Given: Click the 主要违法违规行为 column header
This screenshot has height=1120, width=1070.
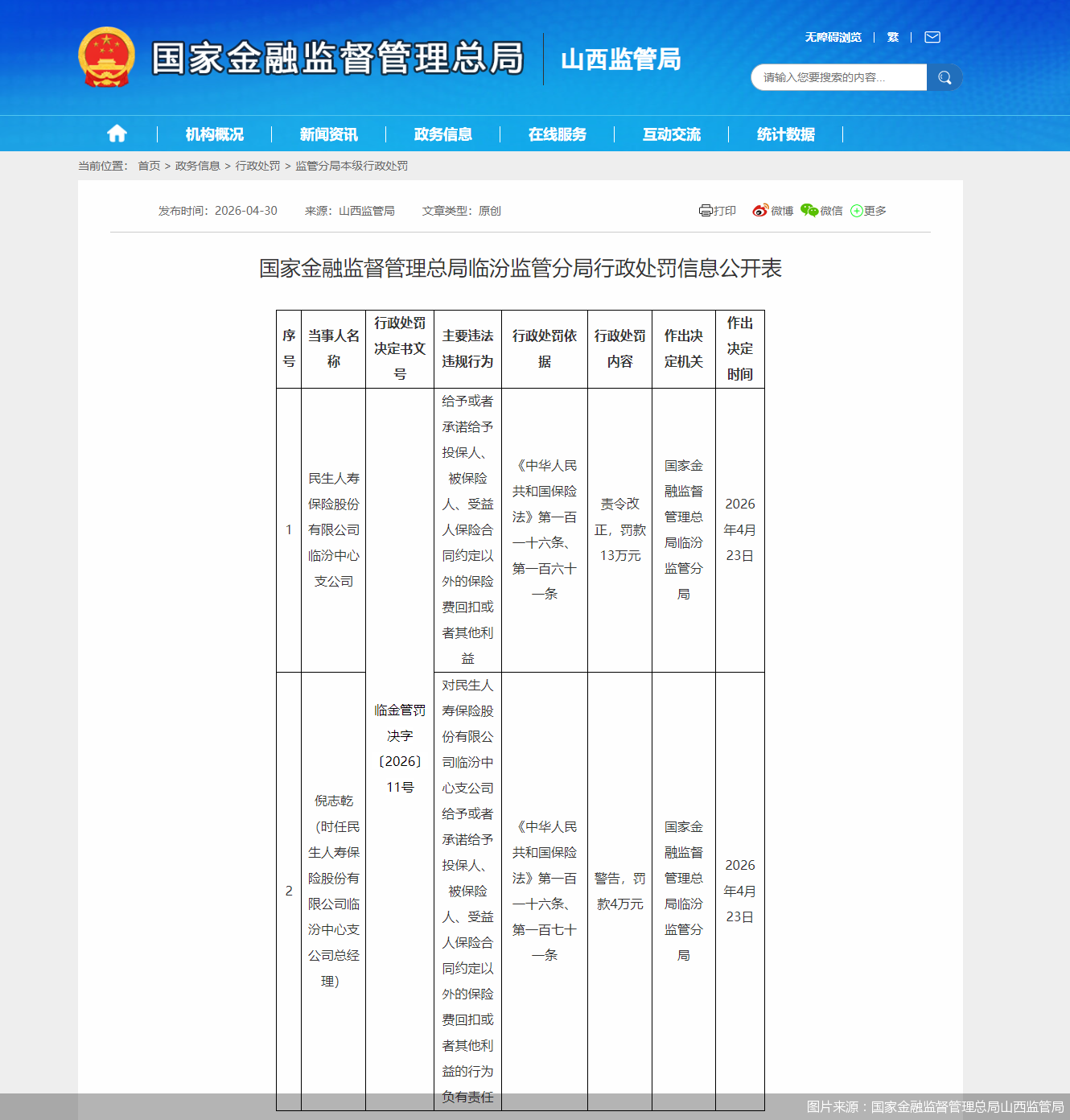Looking at the screenshot, I should pyautogui.click(x=467, y=348).
